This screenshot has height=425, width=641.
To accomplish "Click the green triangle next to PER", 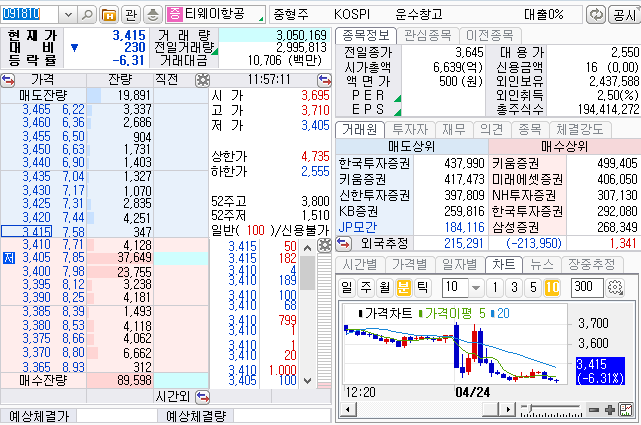I will pos(397,98).
